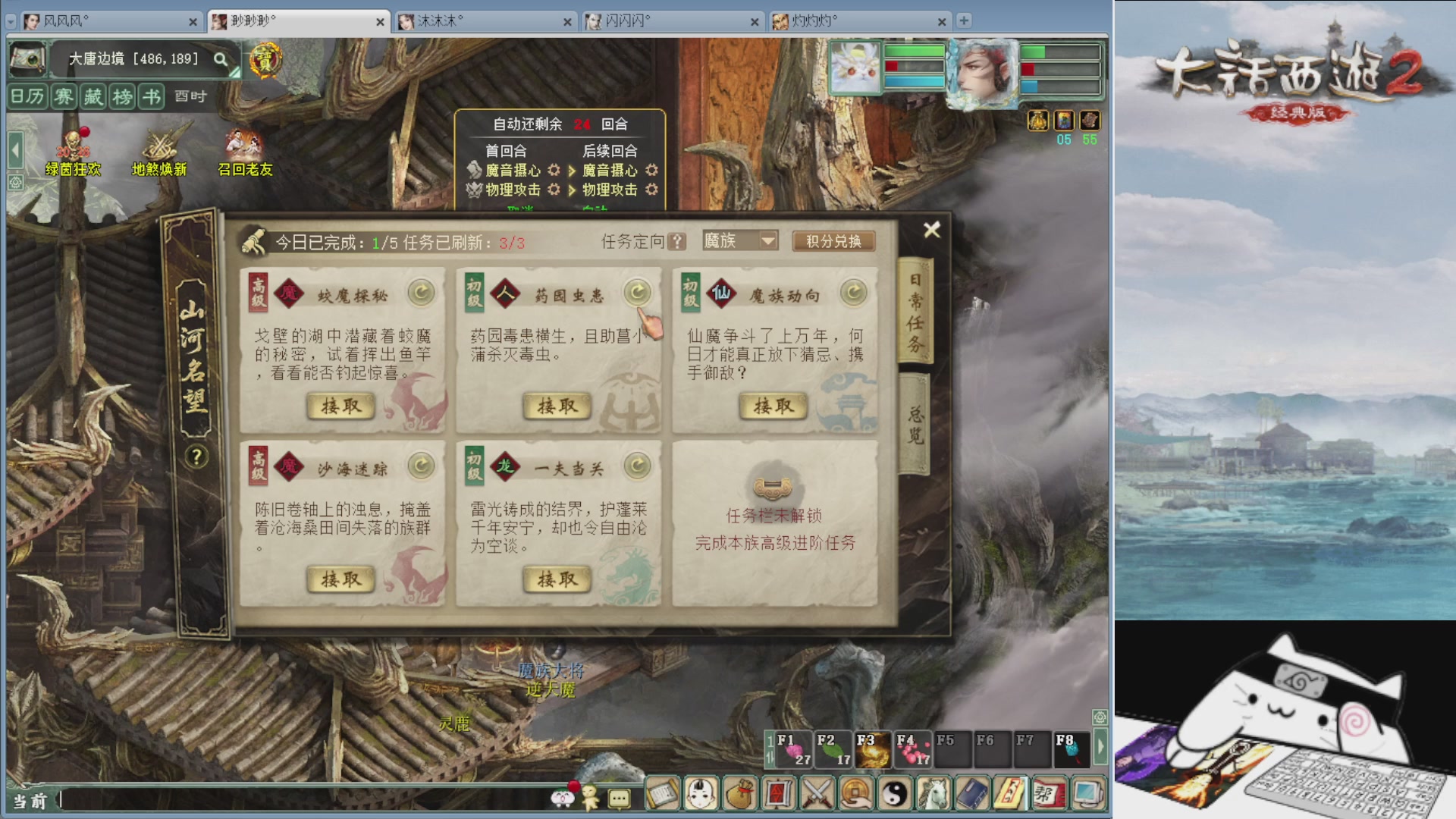
Task: Open the 总览 side tab
Action: point(915,425)
